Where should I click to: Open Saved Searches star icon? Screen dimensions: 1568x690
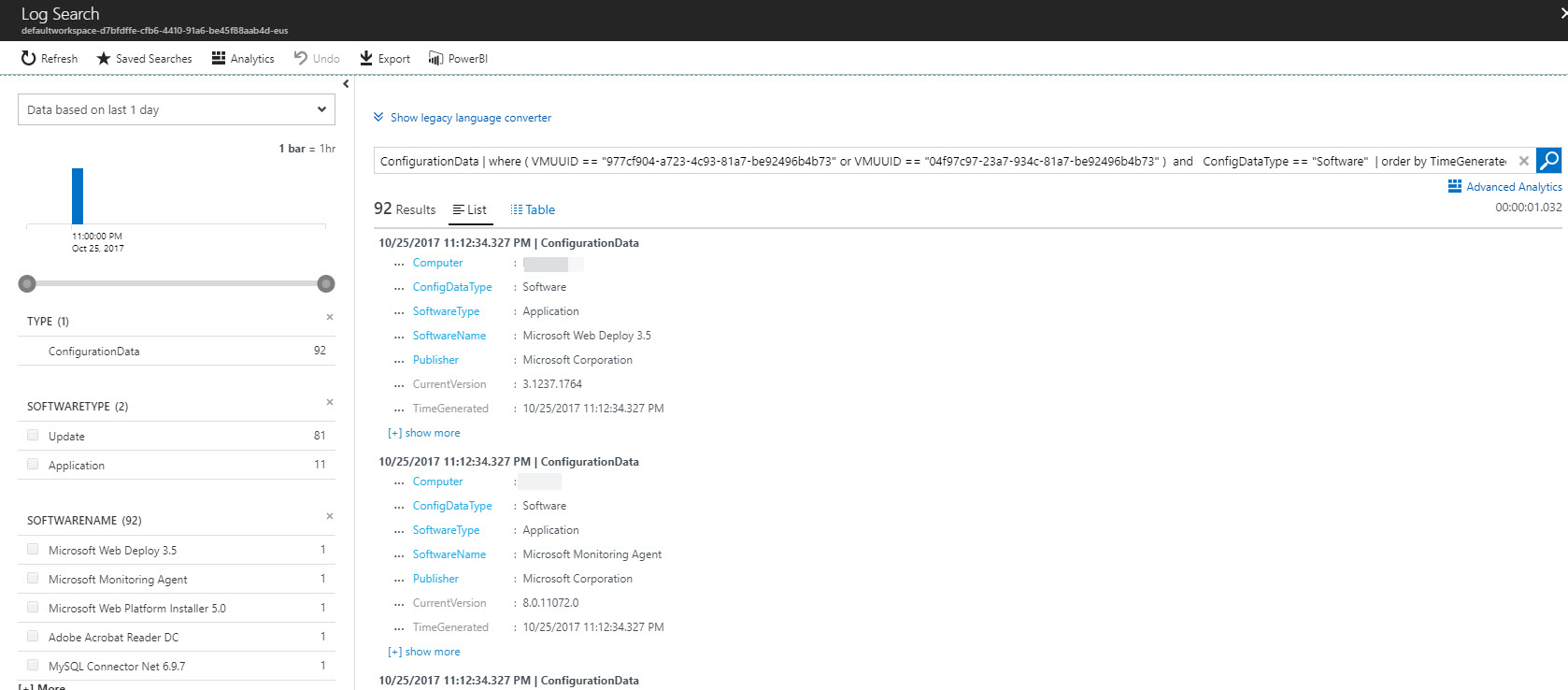point(104,58)
